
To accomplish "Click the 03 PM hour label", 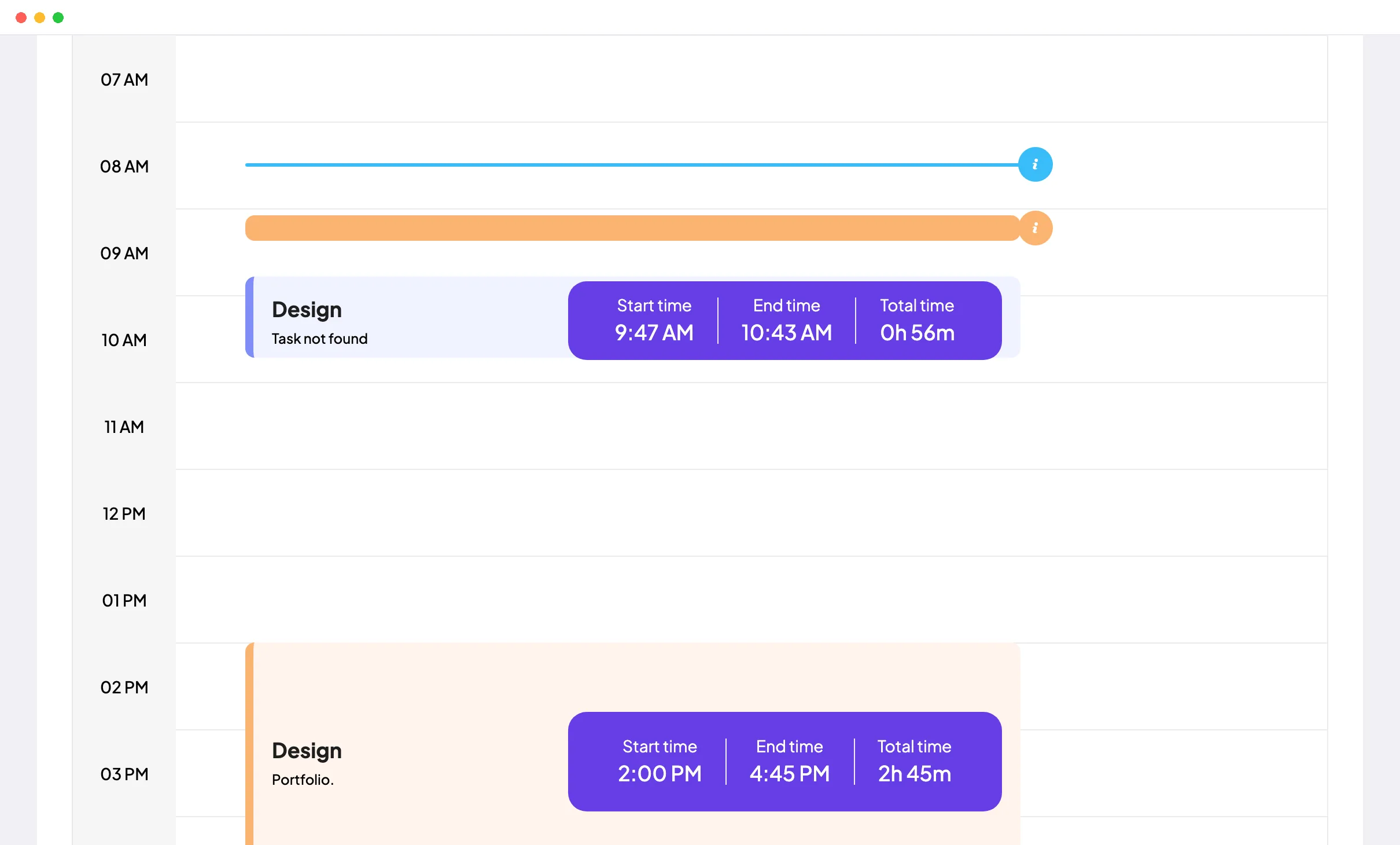I will coord(124,774).
